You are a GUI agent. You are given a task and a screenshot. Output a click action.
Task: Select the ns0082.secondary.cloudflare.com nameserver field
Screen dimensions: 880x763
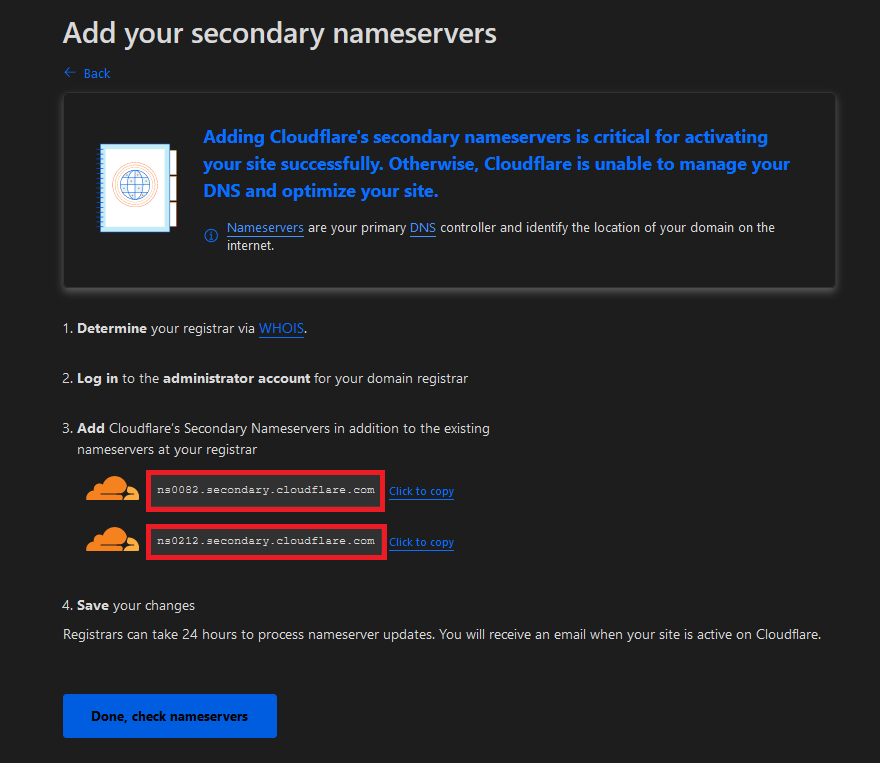click(x=266, y=490)
